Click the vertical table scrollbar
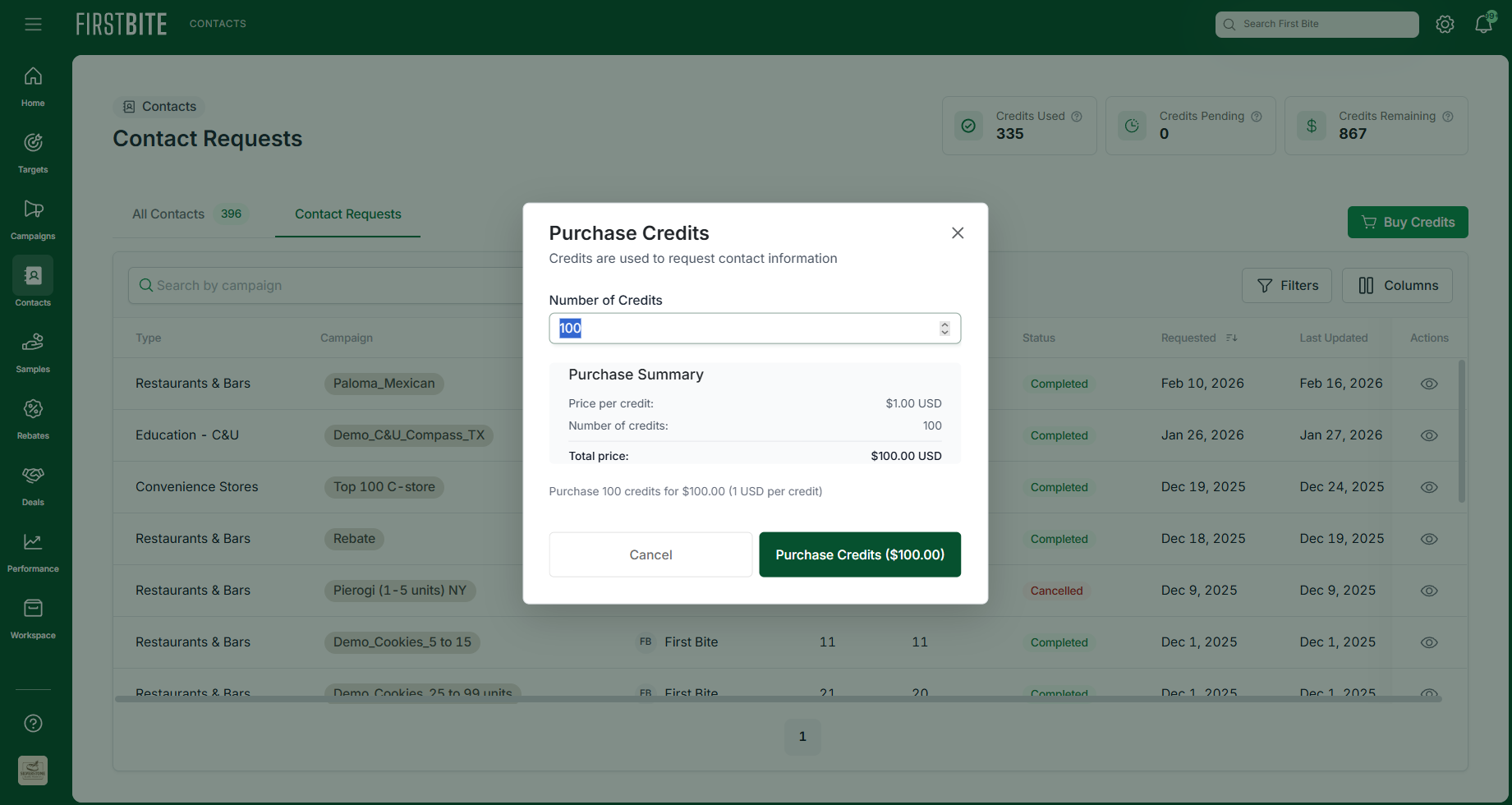The height and width of the screenshot is (805, 1512). 1461,431
